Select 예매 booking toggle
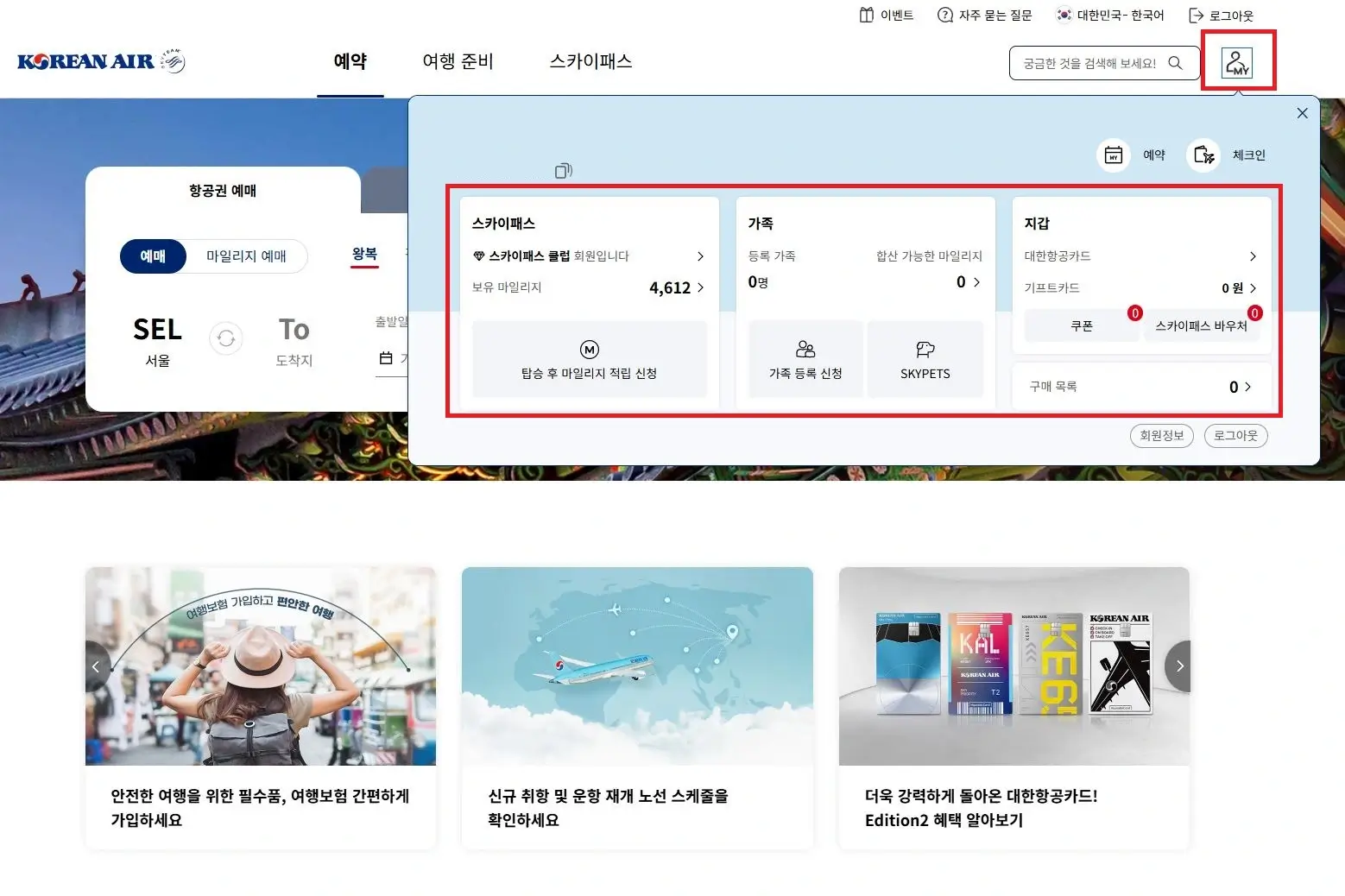The height and width of the screenshot is (896, 1345). (153, 256)
